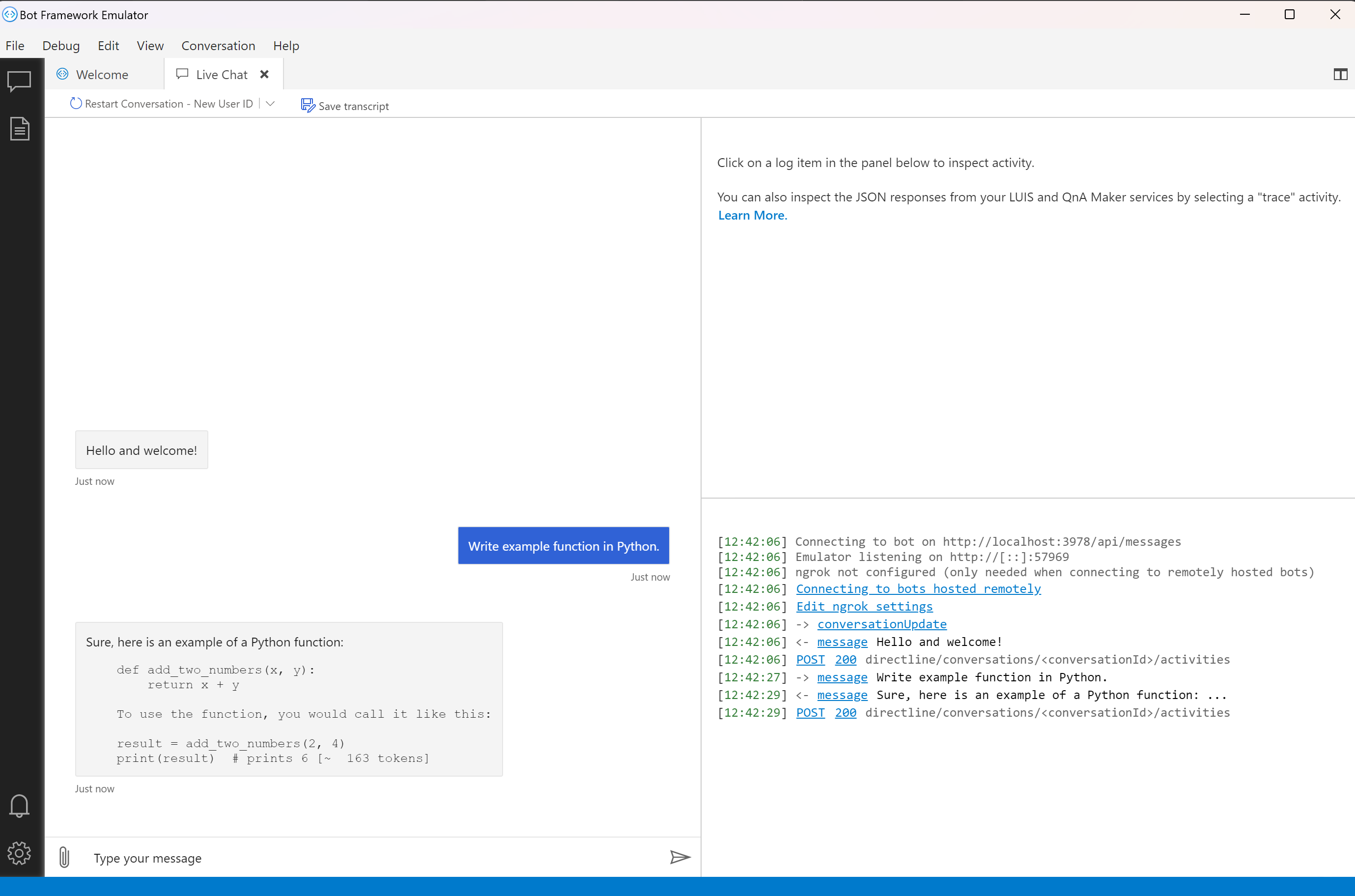Open the Conversation menu
Viewport: 1355px width, 896px height.
218,46
